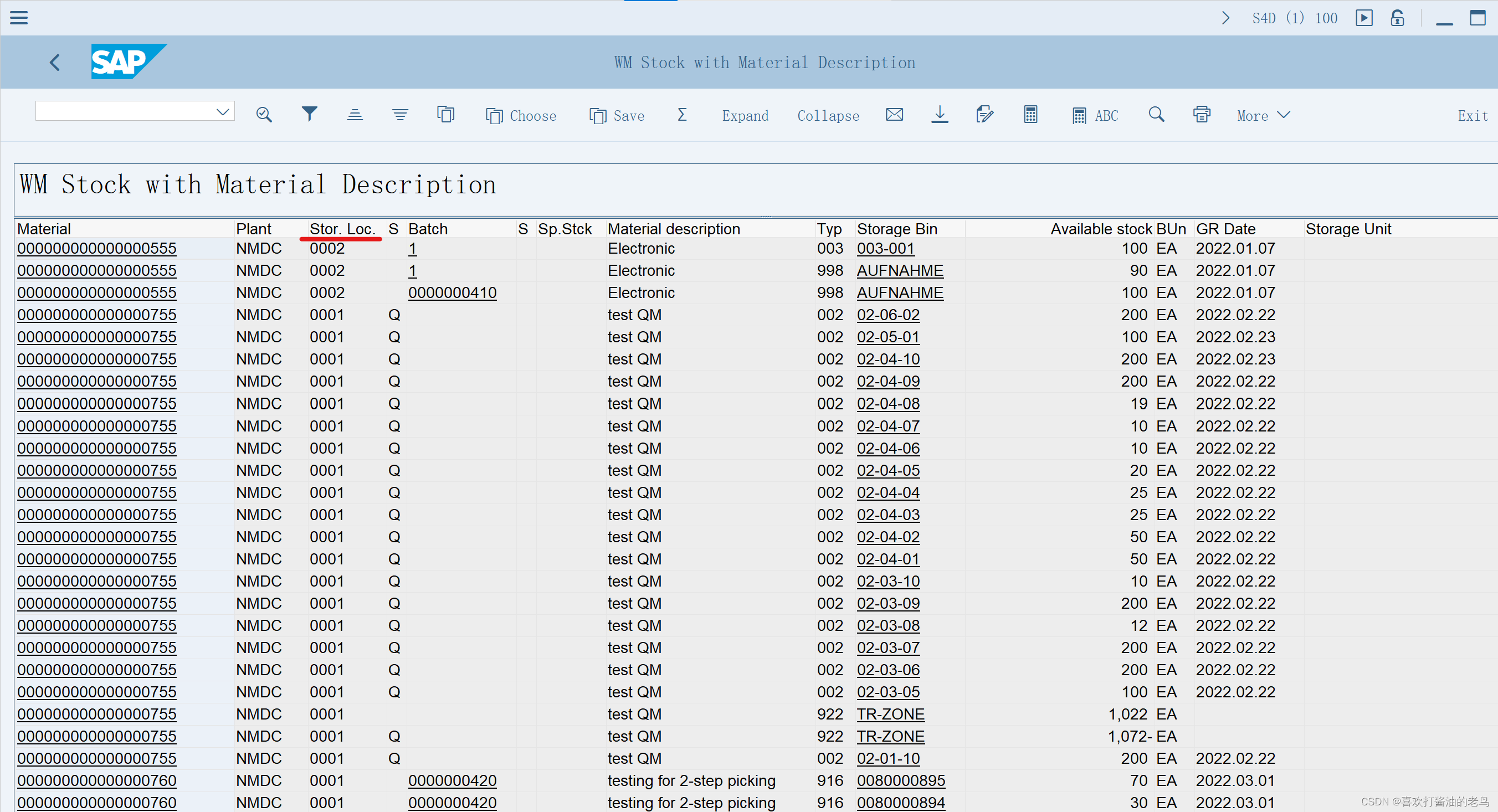Sort the list ascending
Screen dimensions: 1498x812
click(x=355, y=114)
